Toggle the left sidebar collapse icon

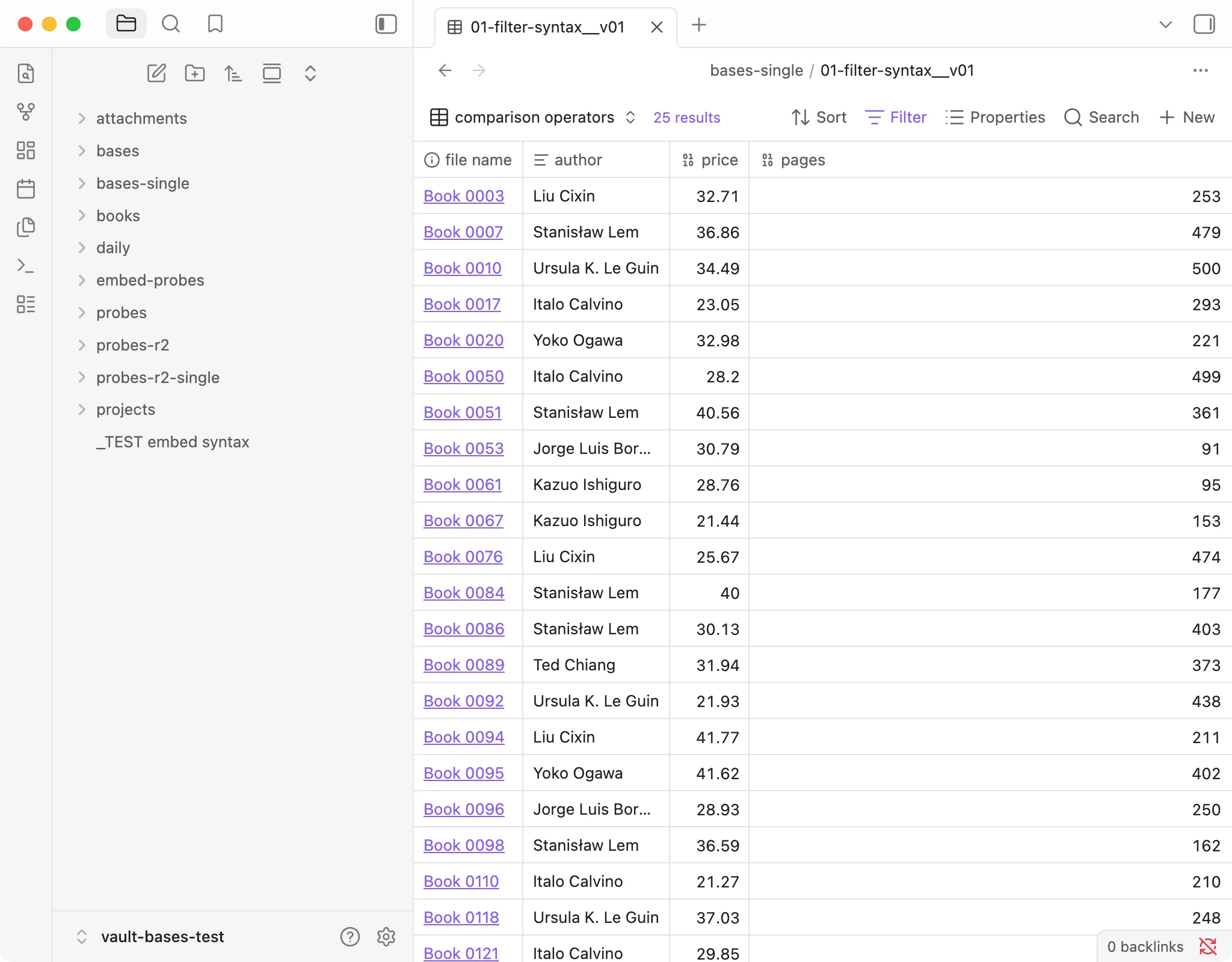[386, 24]
